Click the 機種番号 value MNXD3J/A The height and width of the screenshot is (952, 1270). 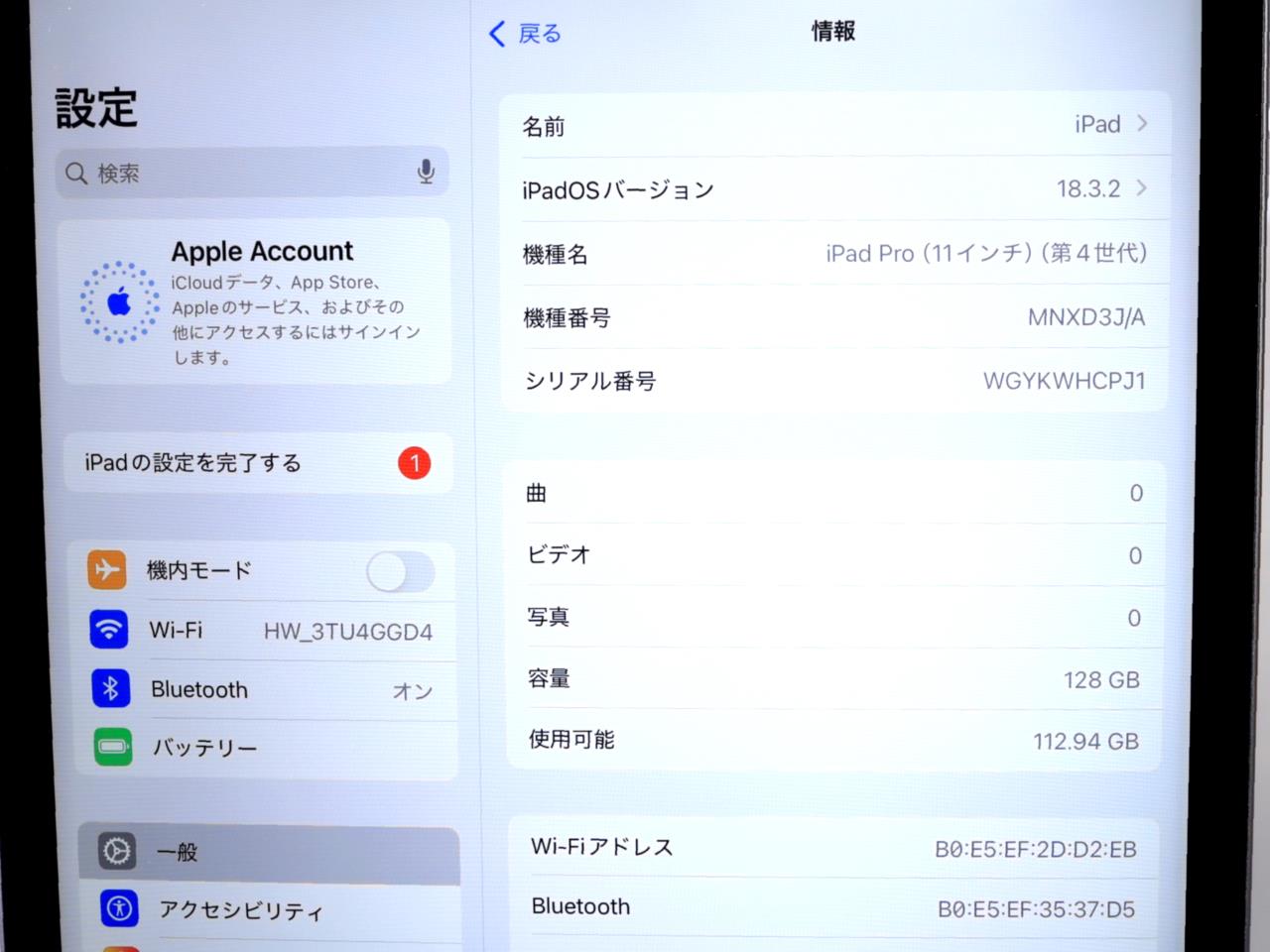(x=1086, y=317)
